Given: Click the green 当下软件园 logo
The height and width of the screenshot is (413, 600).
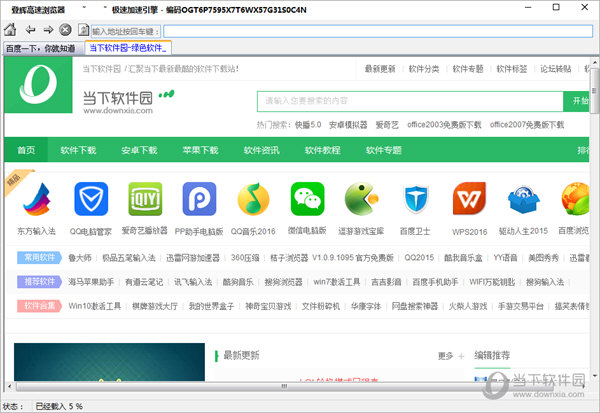Looking at the screenshot, I should [x=38, y=85].
